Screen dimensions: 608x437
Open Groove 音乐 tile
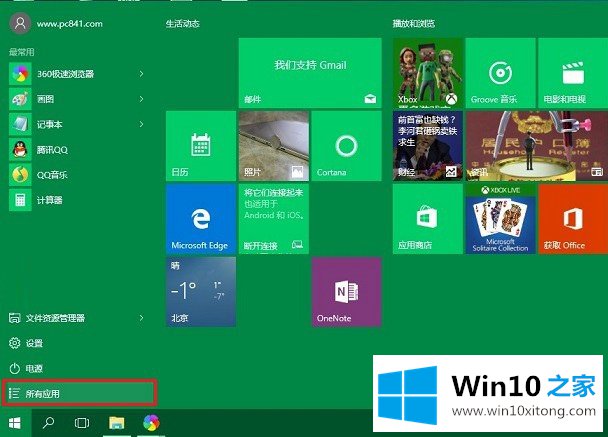(501, 73)
